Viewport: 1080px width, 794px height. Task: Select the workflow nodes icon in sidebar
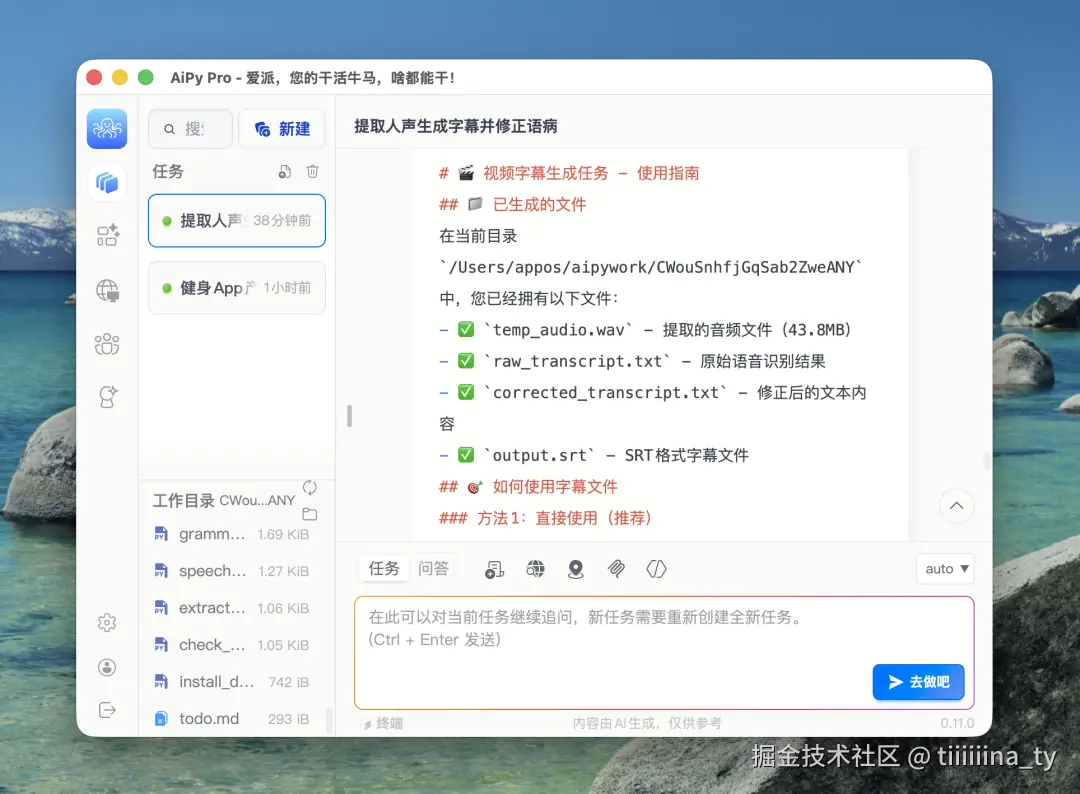[x=107, y=235]
